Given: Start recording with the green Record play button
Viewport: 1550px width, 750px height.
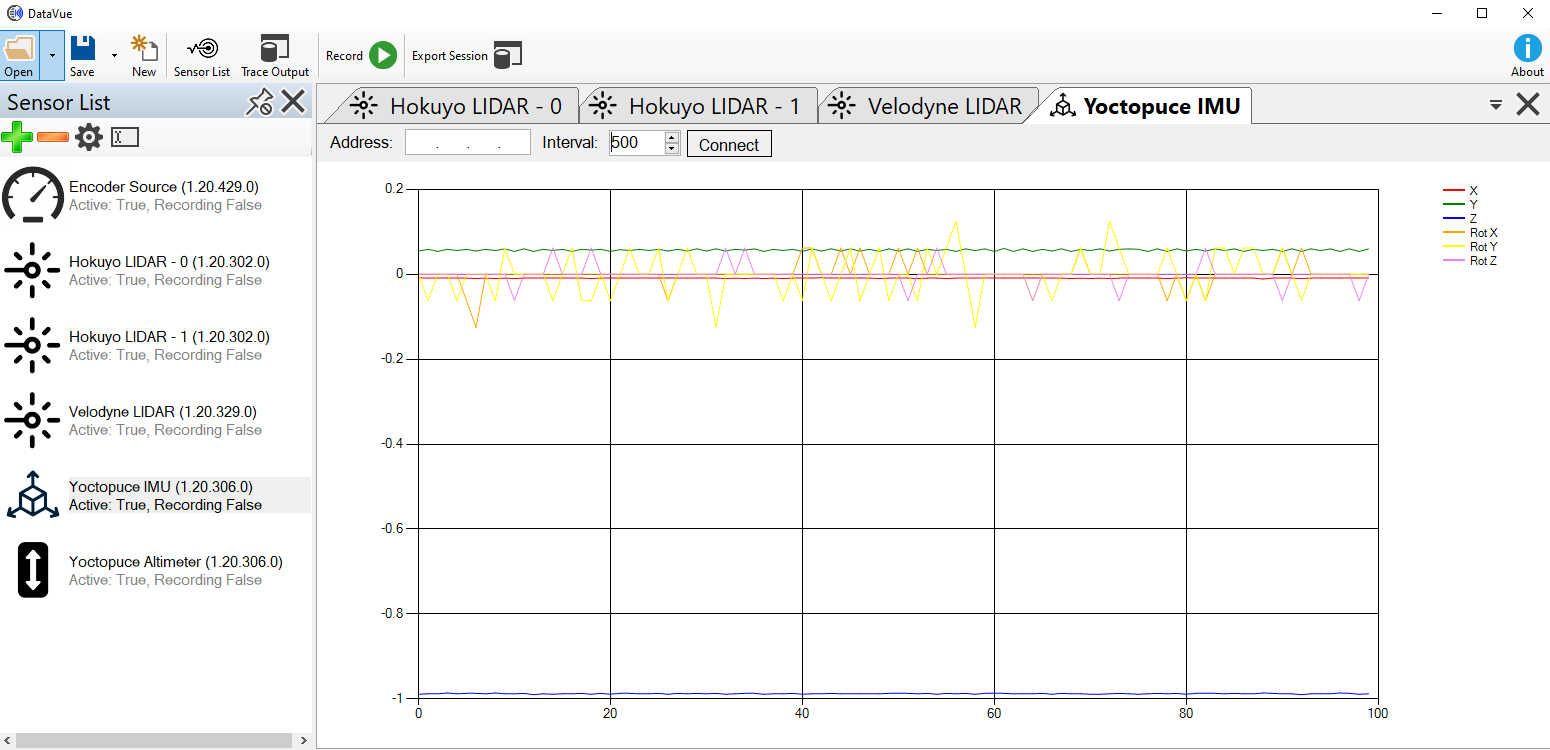Looking at the screenshot, I should 383,55.
